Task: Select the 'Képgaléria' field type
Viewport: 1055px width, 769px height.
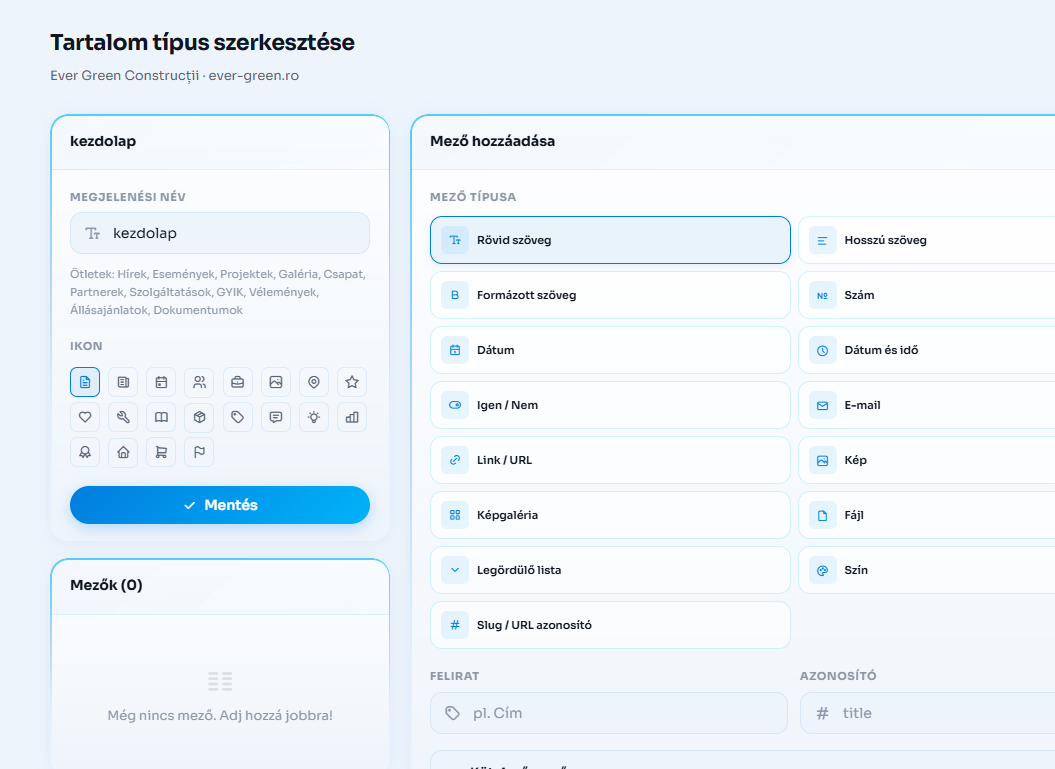Action: coord(610,515)
